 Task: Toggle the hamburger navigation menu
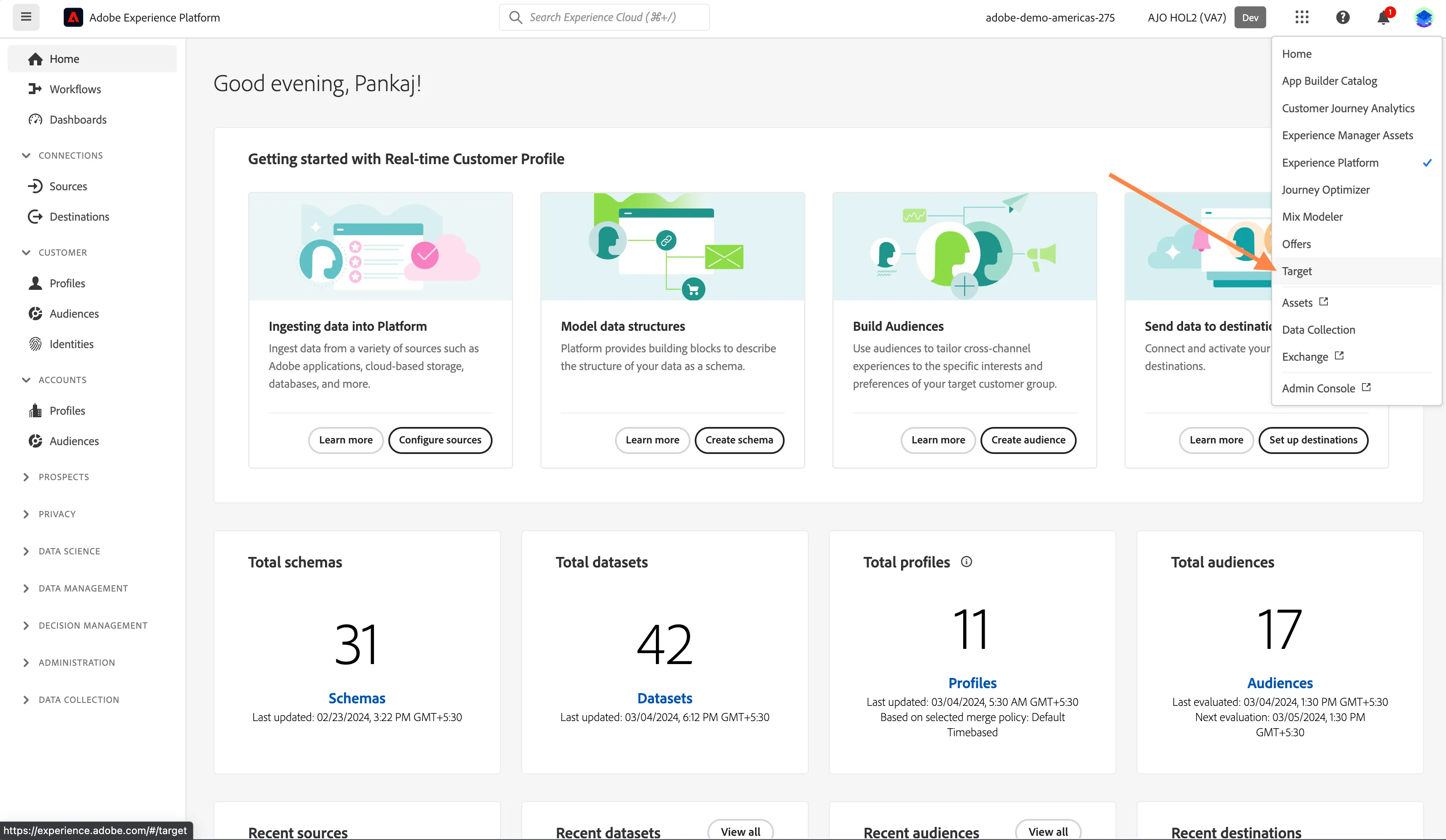click(26, 17)
